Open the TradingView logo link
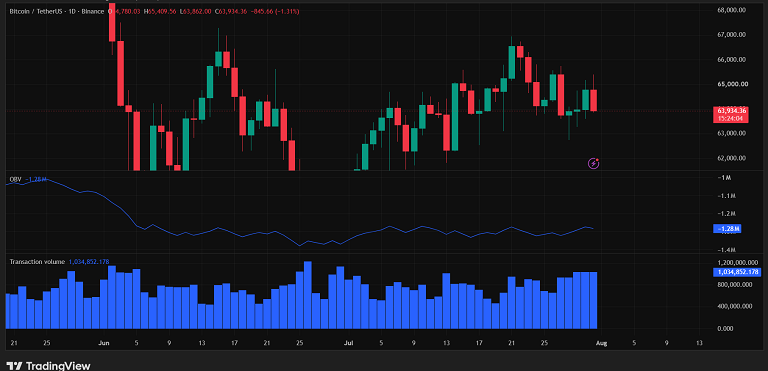The width and height of the screenshot is (768, 371). (49, 366)
